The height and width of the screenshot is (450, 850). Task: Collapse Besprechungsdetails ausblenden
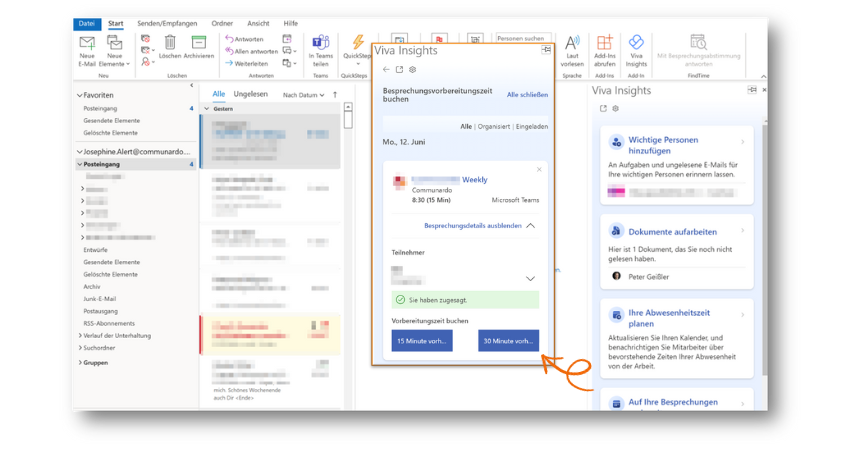(x=479, y=226)
